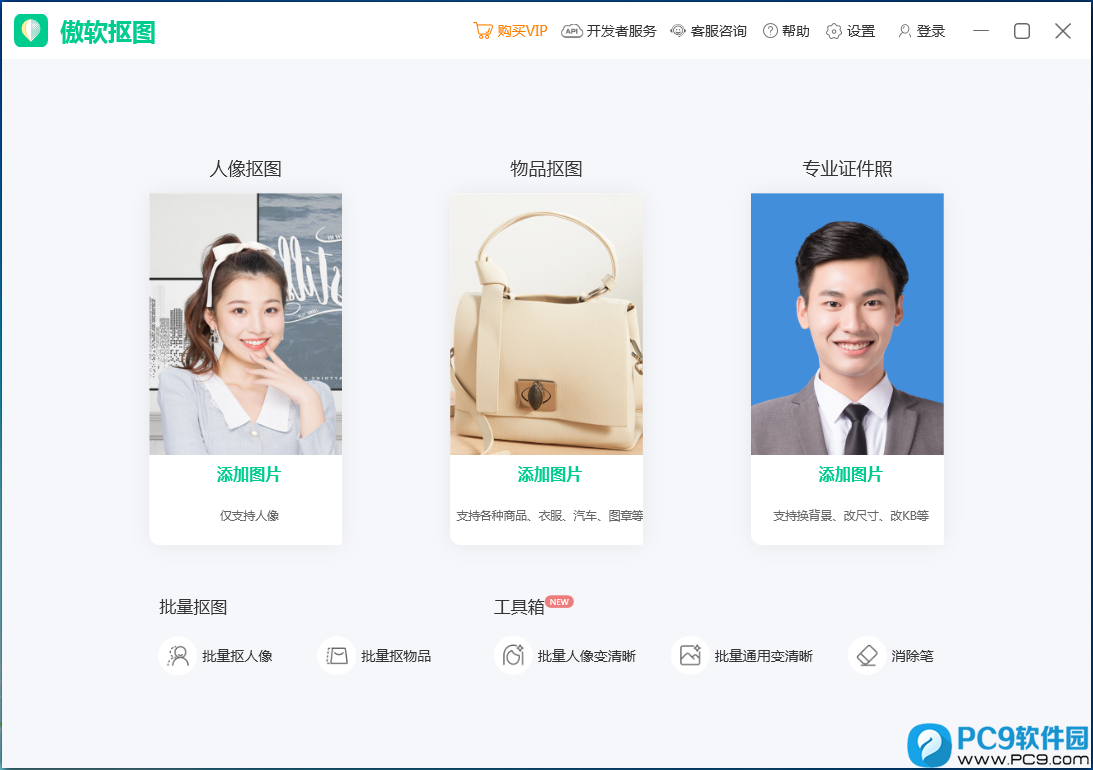Click the API developer services icon

tap(572, 31)
